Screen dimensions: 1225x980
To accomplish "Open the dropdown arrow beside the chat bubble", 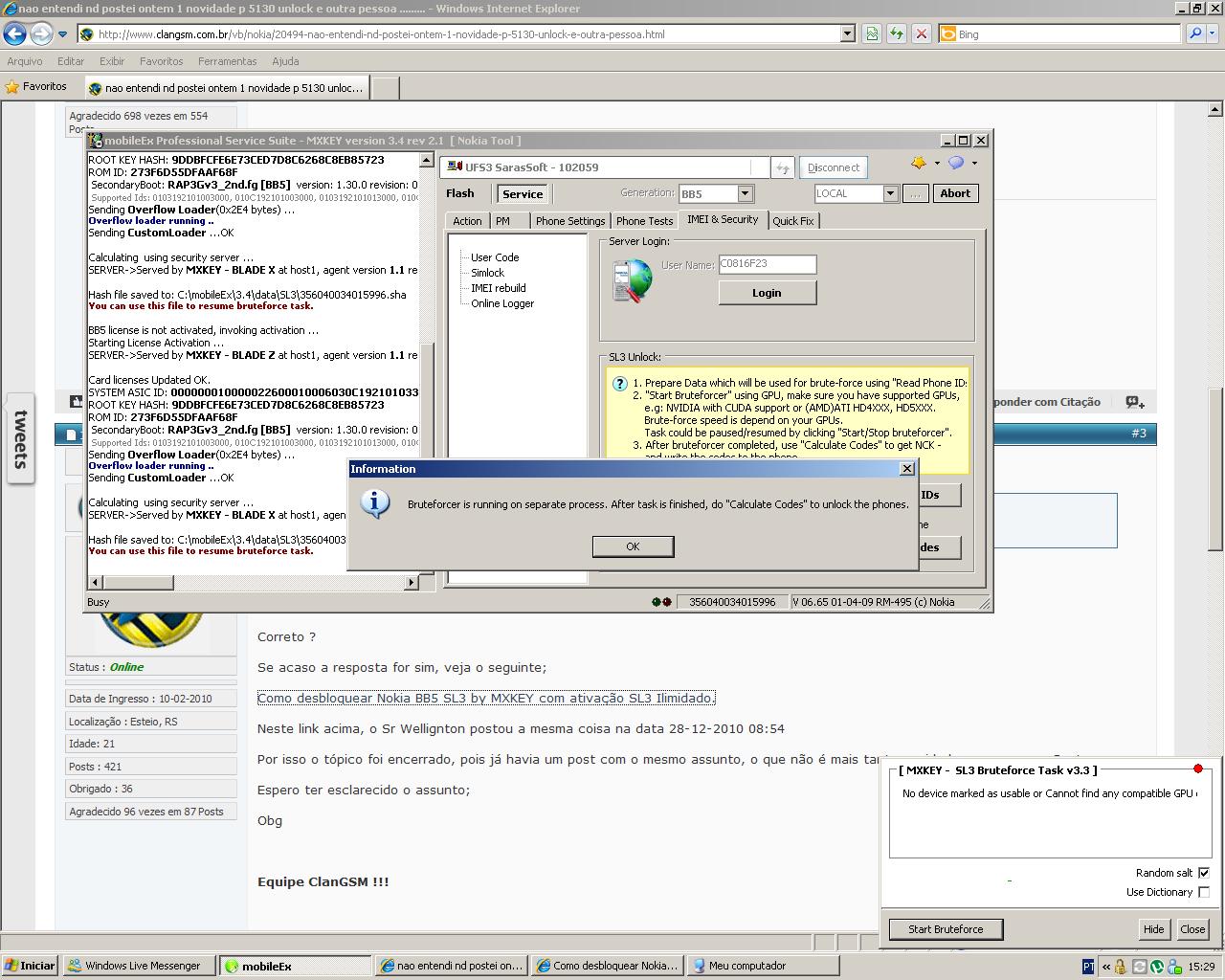I will [x=974, y=164].
